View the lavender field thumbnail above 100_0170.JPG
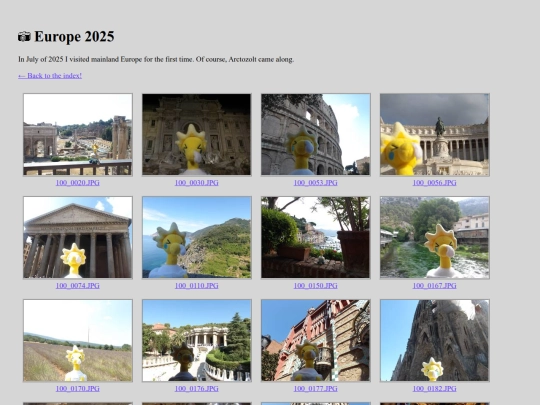 pos(78,341)
